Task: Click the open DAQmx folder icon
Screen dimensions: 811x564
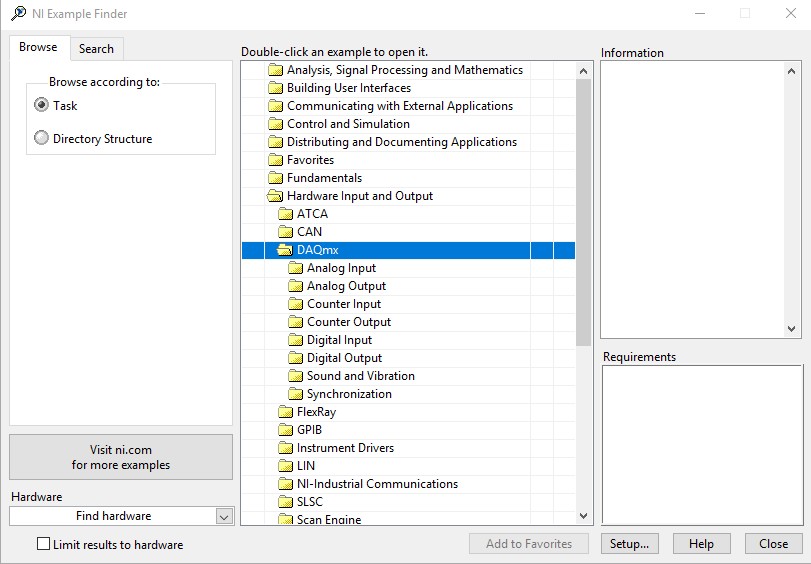Action: [x=284, y=250]
